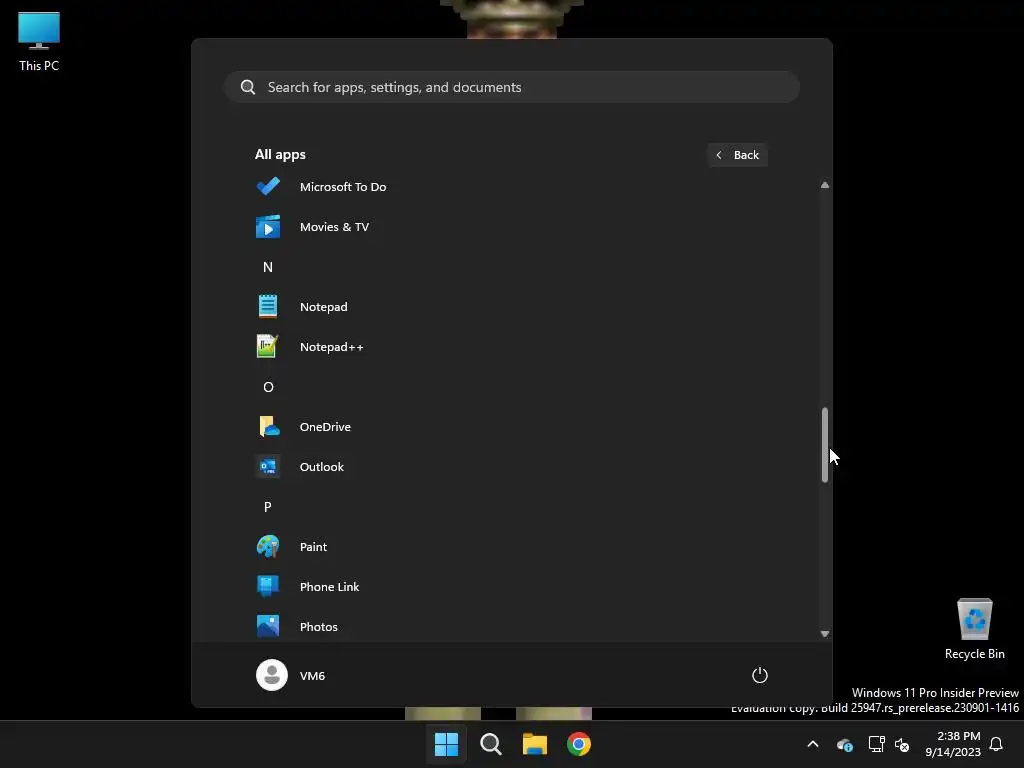Select the This PC desktop icon
This screenshot has height=768, width=1024.
[x=39, y=41]
